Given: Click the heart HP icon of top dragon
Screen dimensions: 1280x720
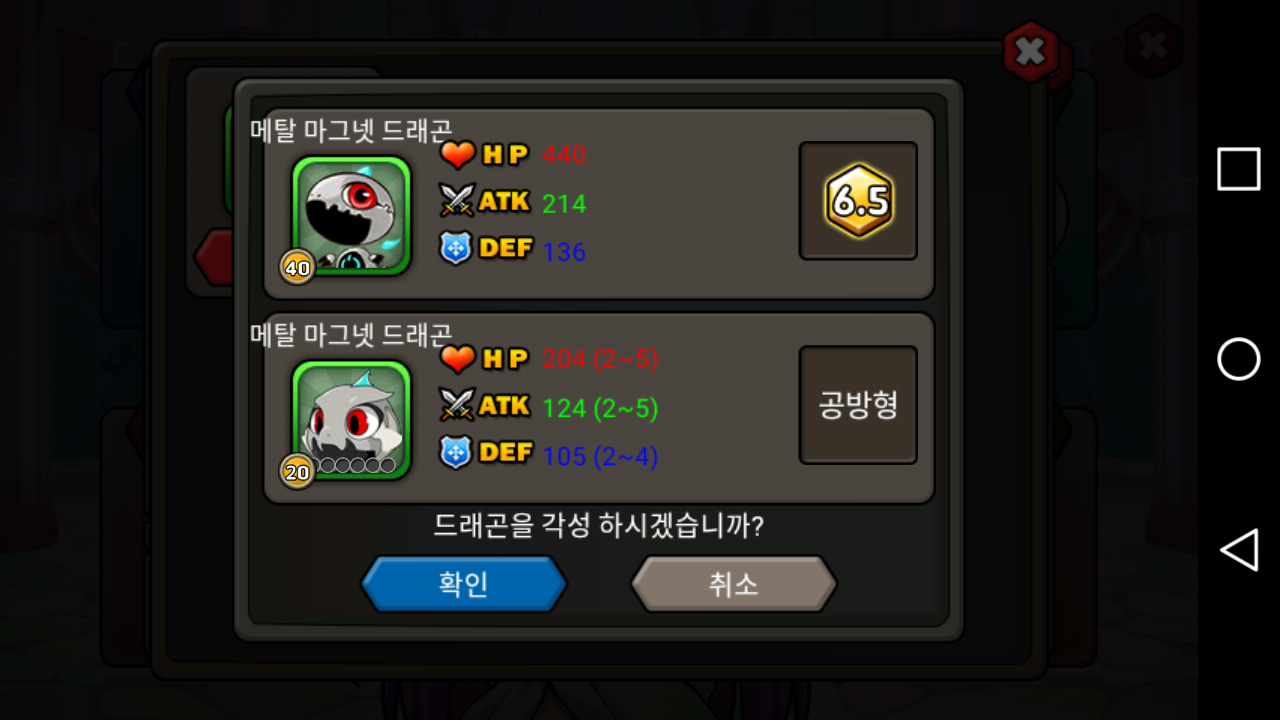Looking at the screenshot, I should (458, 155).
